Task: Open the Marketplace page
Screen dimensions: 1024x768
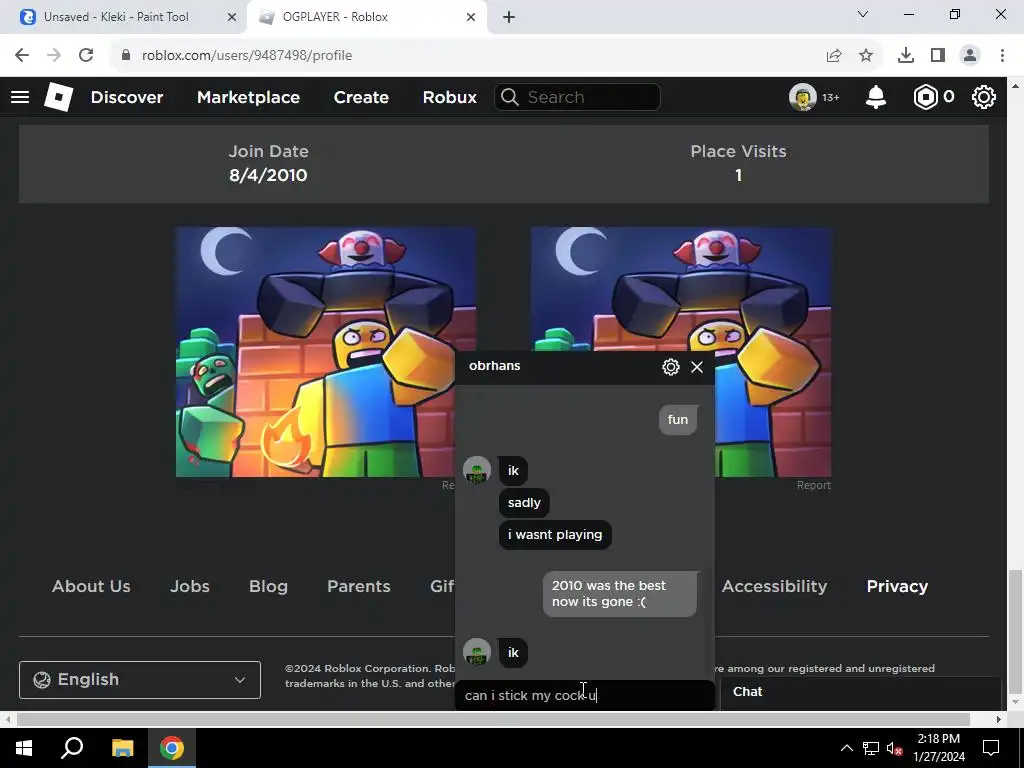Action: click(x=248, y=97)
